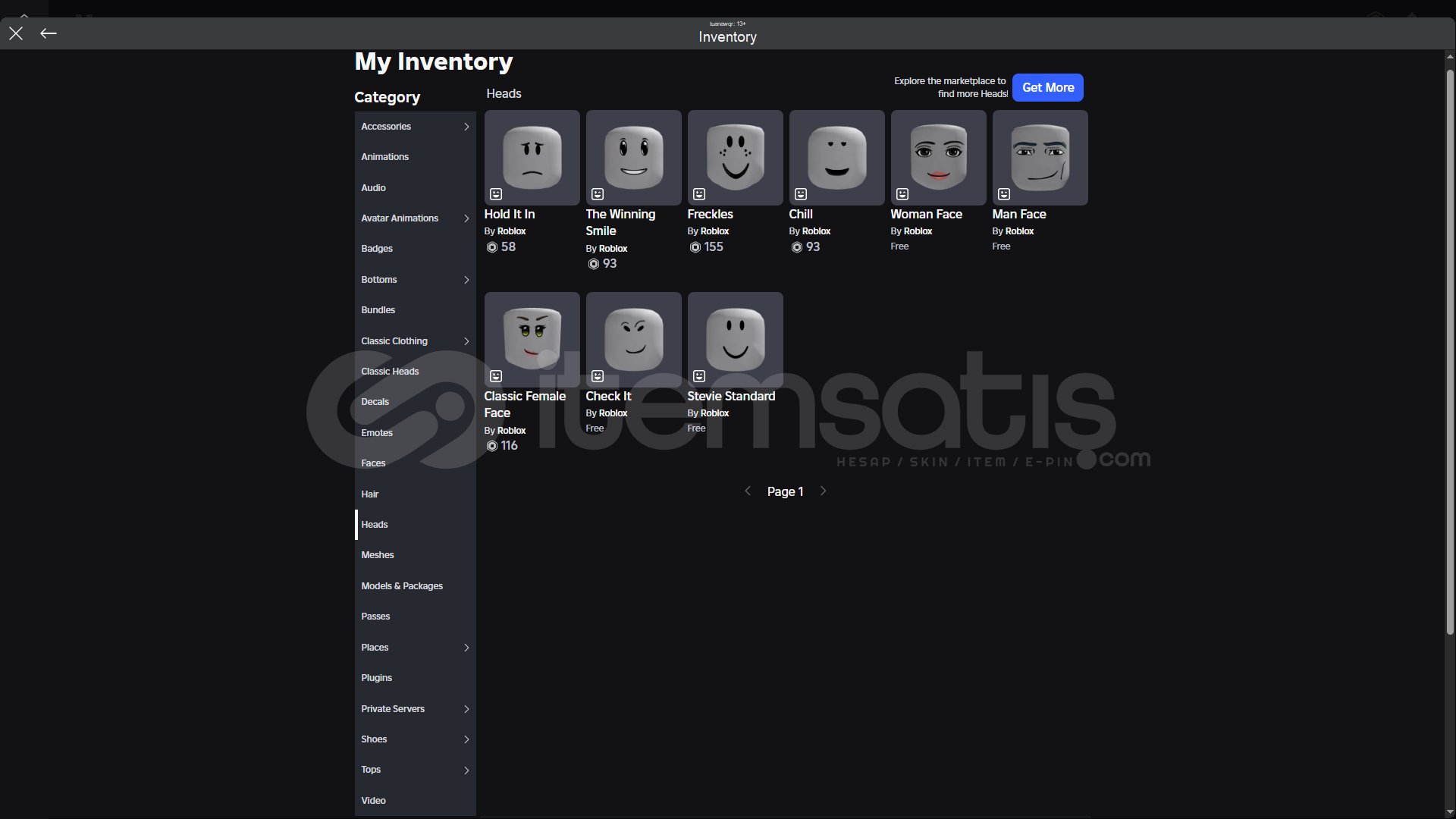
Task: Switch to the Decals category
Action: click(416, 402)
